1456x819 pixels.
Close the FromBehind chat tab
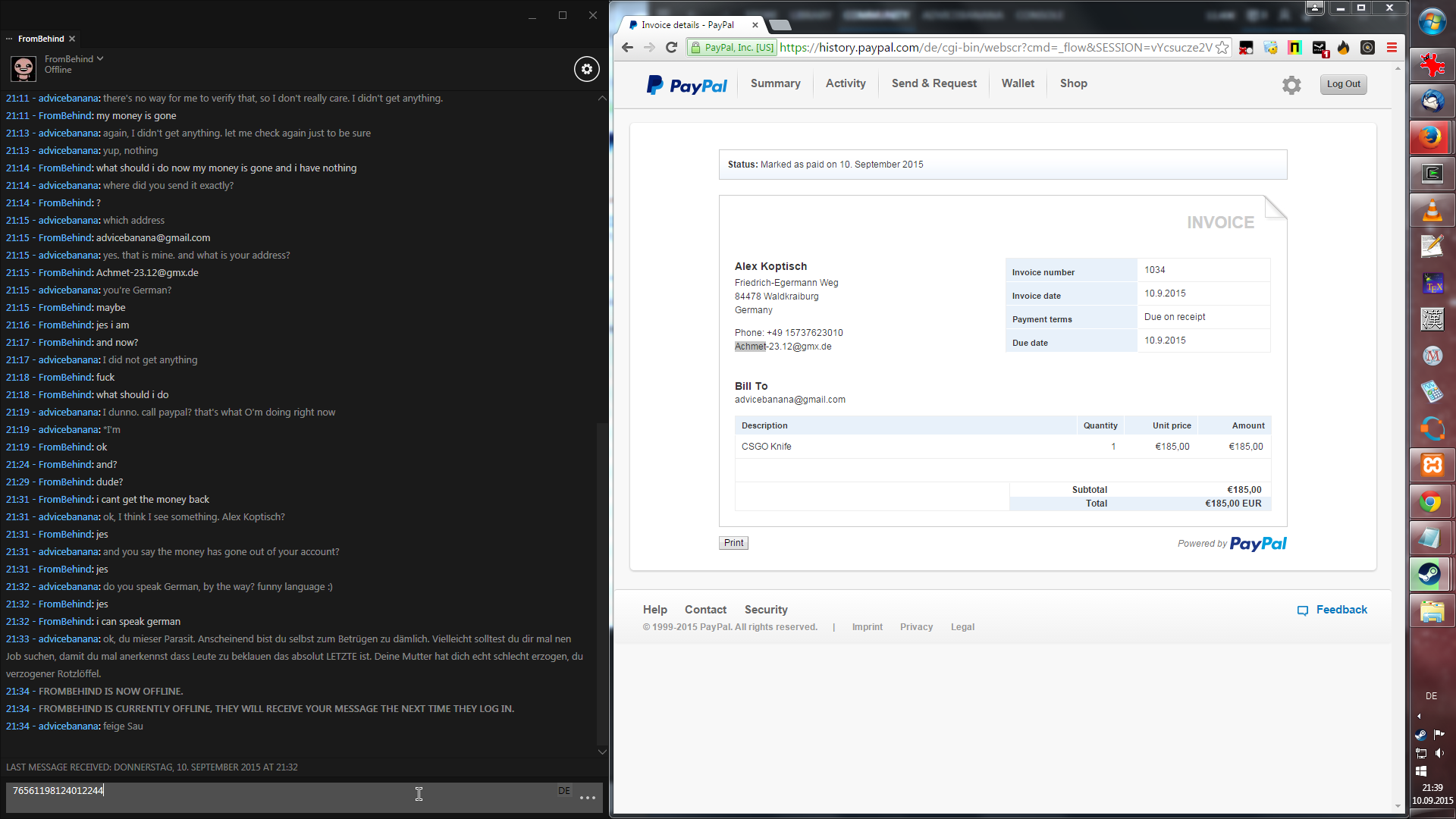72,39
